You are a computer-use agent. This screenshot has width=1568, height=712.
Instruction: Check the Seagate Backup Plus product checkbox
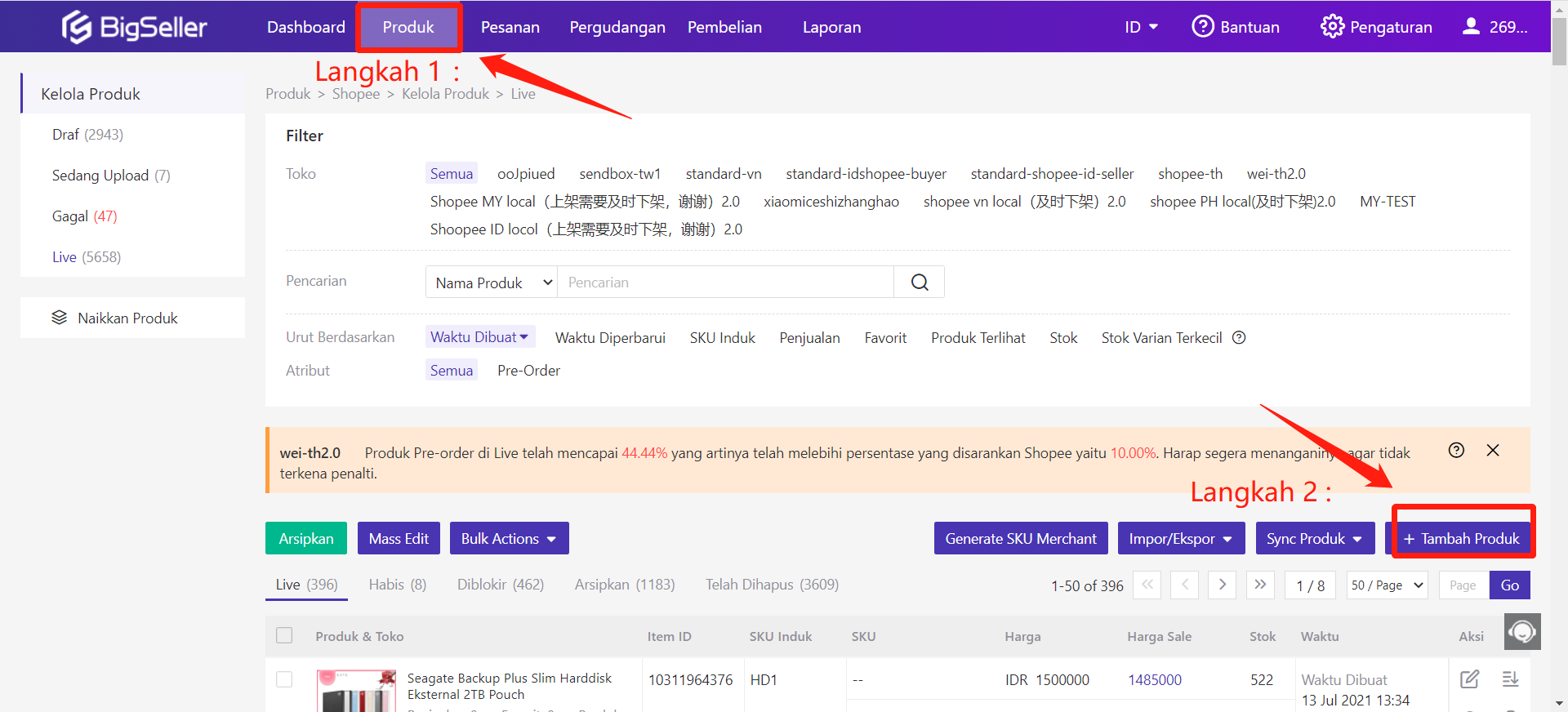284,679
